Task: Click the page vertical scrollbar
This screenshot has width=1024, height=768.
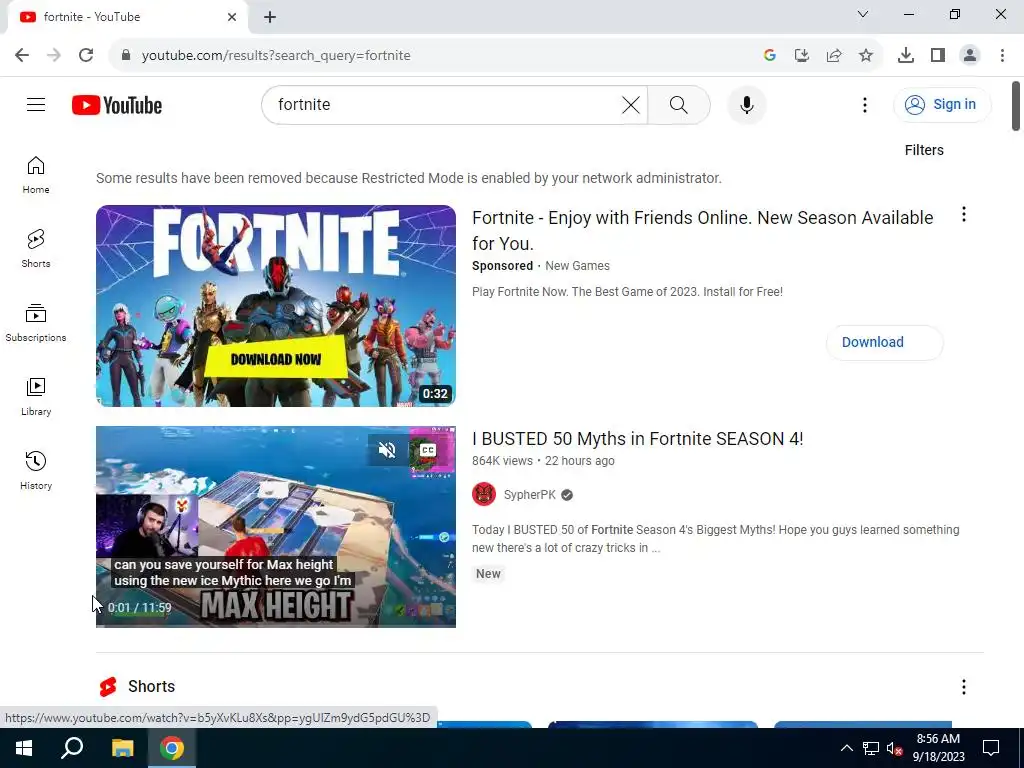Action: (x=1016, y=106)
